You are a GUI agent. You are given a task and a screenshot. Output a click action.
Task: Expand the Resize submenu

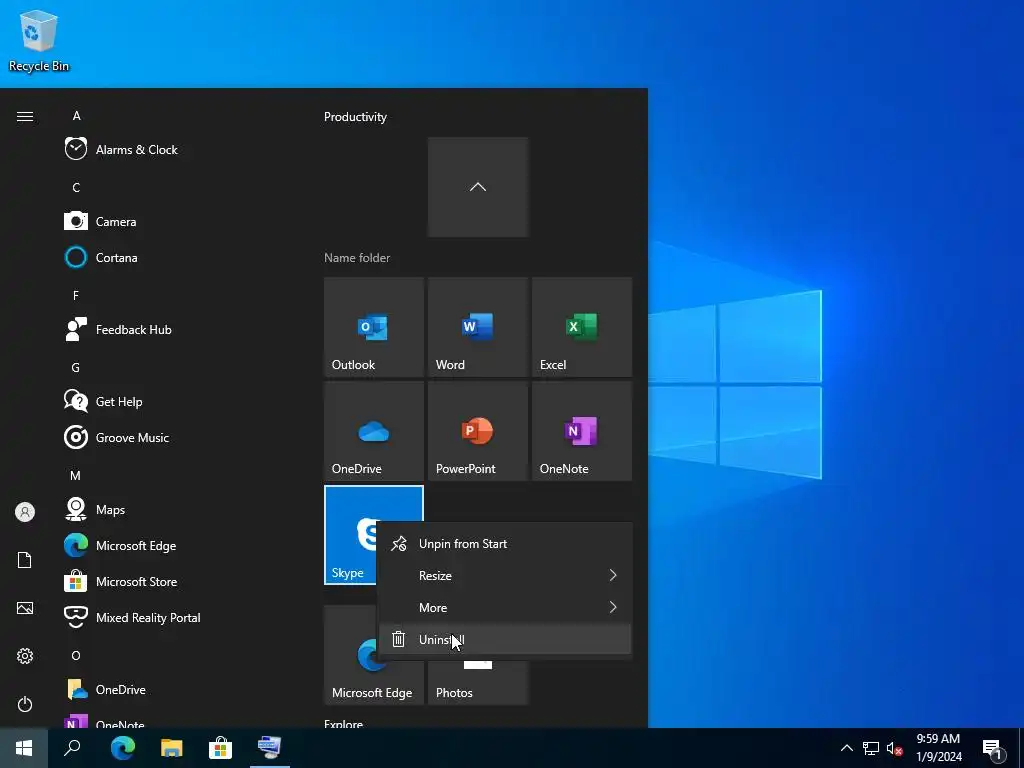[505, 575]
